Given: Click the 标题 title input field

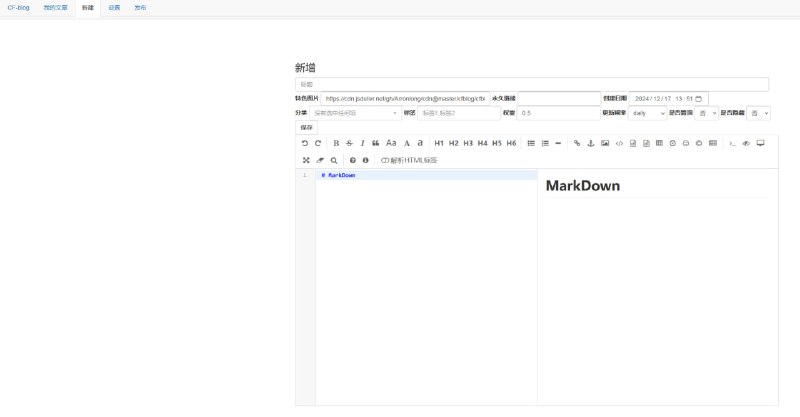Looking at the screenshot, I should 531,84.
